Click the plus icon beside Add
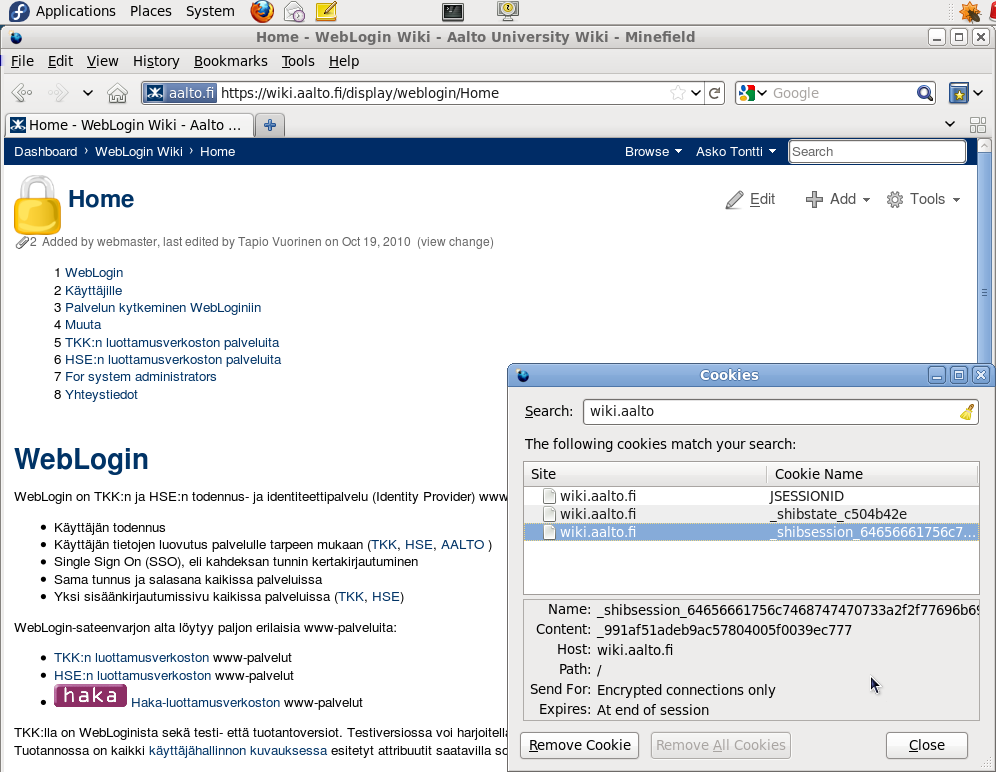The height and width of the screenshot is (772, 996). (x=814, y=200)
